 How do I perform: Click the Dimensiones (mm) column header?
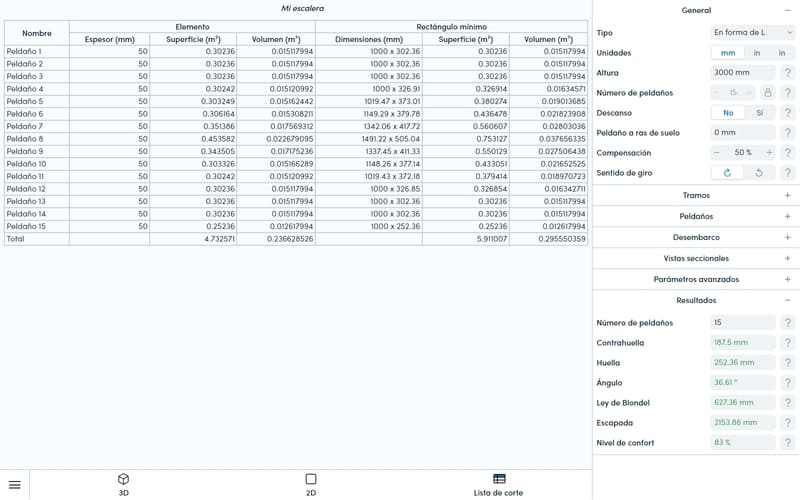[369, 39]
